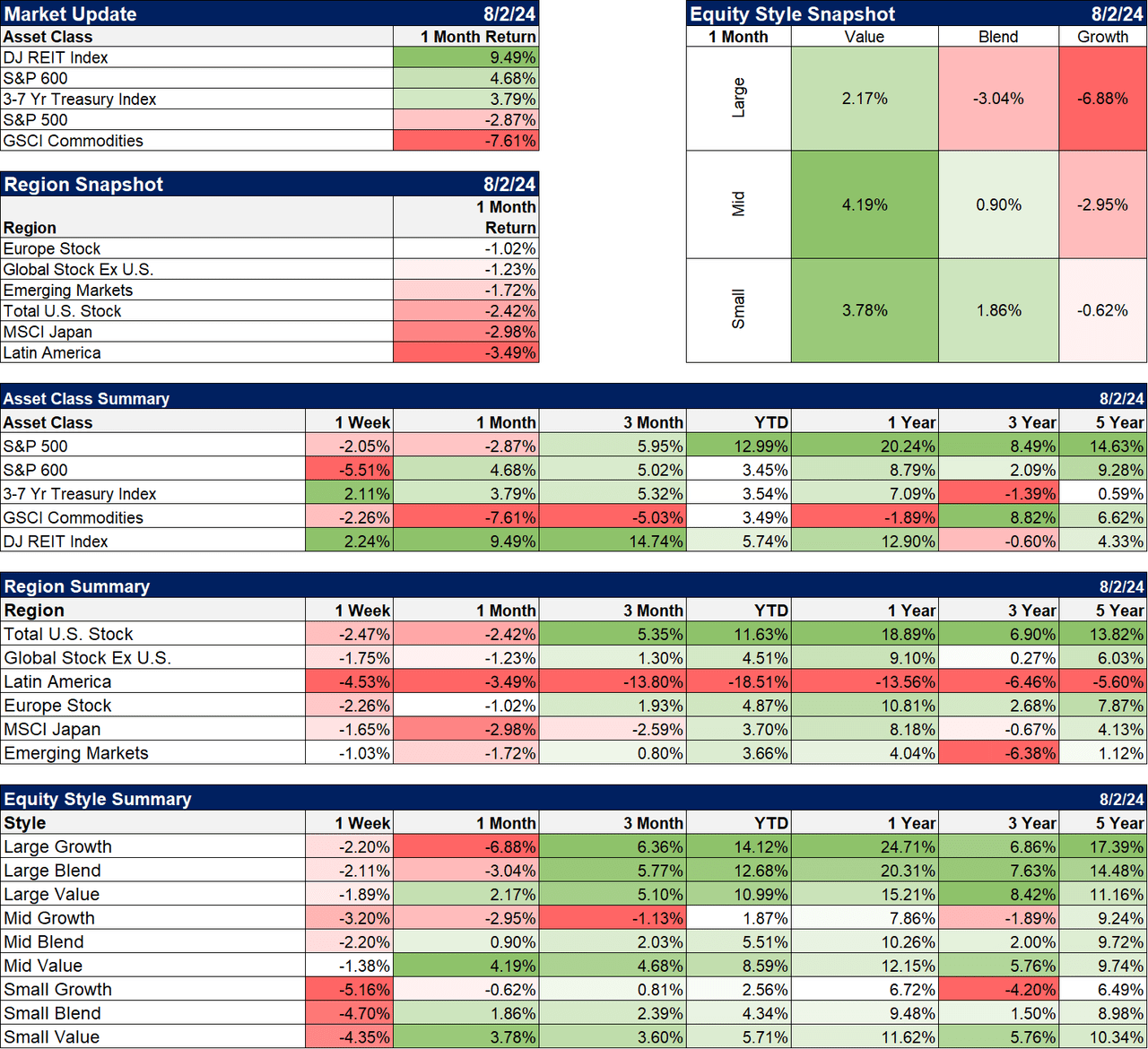
Task: Select the Value column header in Equity Style Snapshot
Action: point(865,37)
